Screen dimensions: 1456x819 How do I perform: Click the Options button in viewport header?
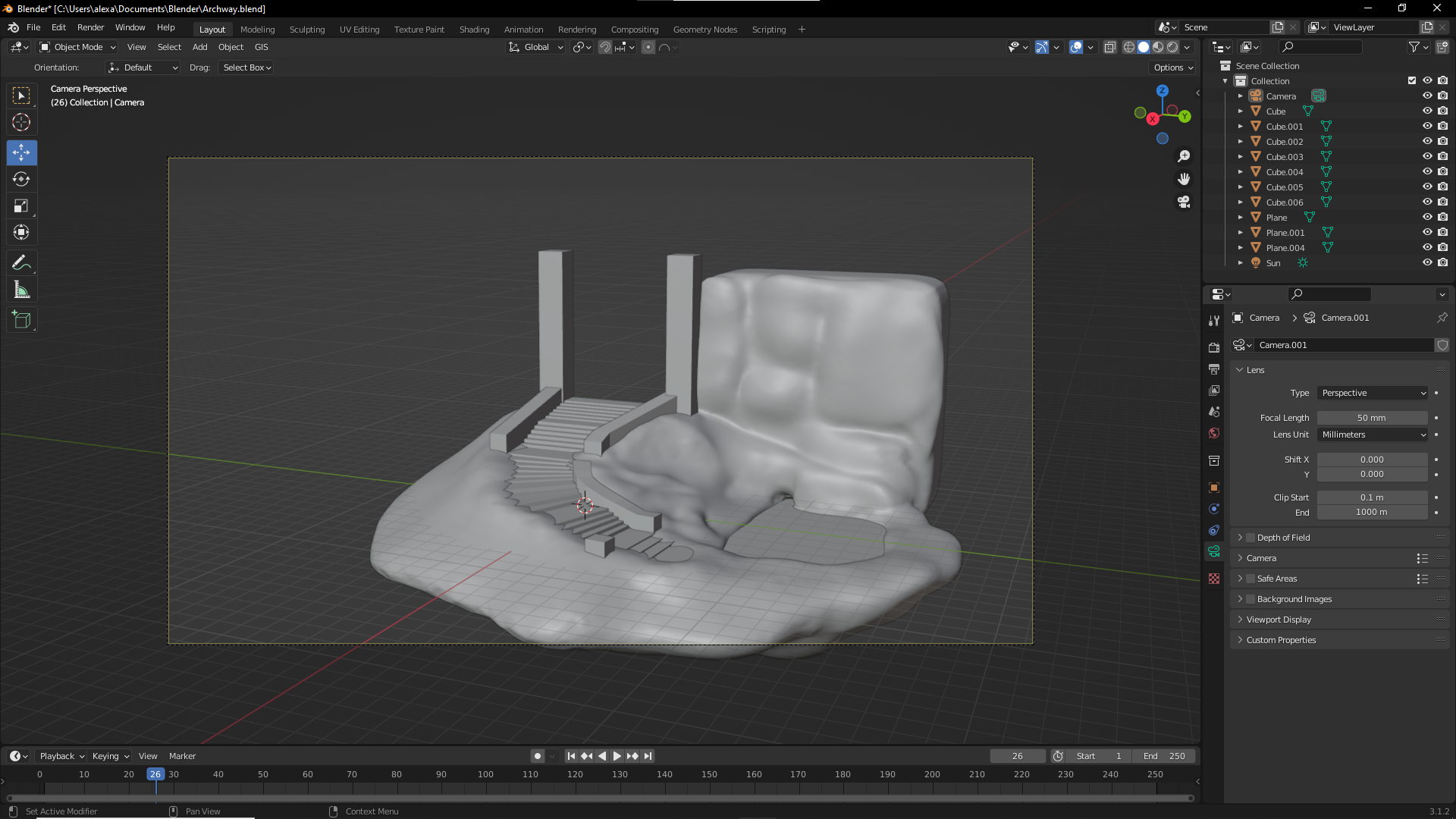(x=1172, y=67)
